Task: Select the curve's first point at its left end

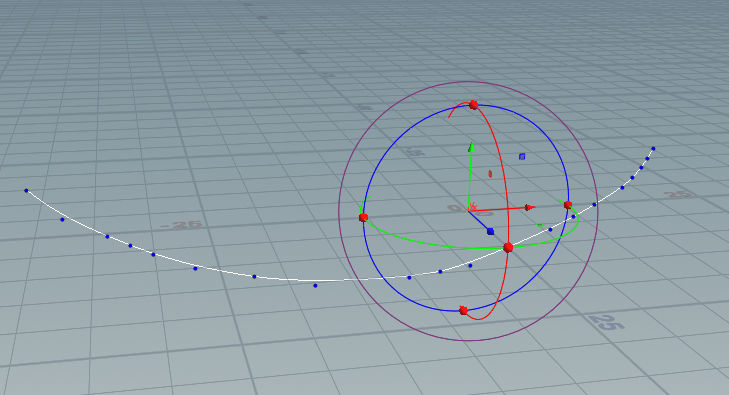Action: point(27,191)
